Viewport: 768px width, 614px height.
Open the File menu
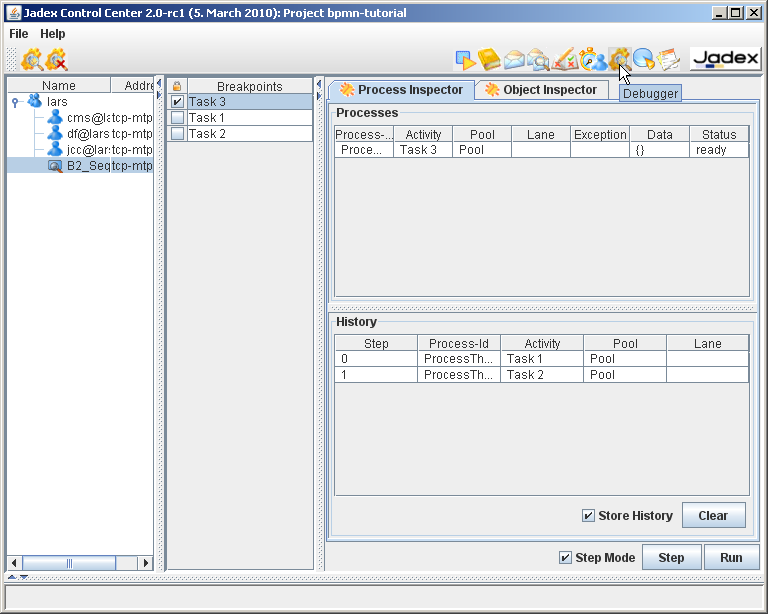[x=19, y=34]
